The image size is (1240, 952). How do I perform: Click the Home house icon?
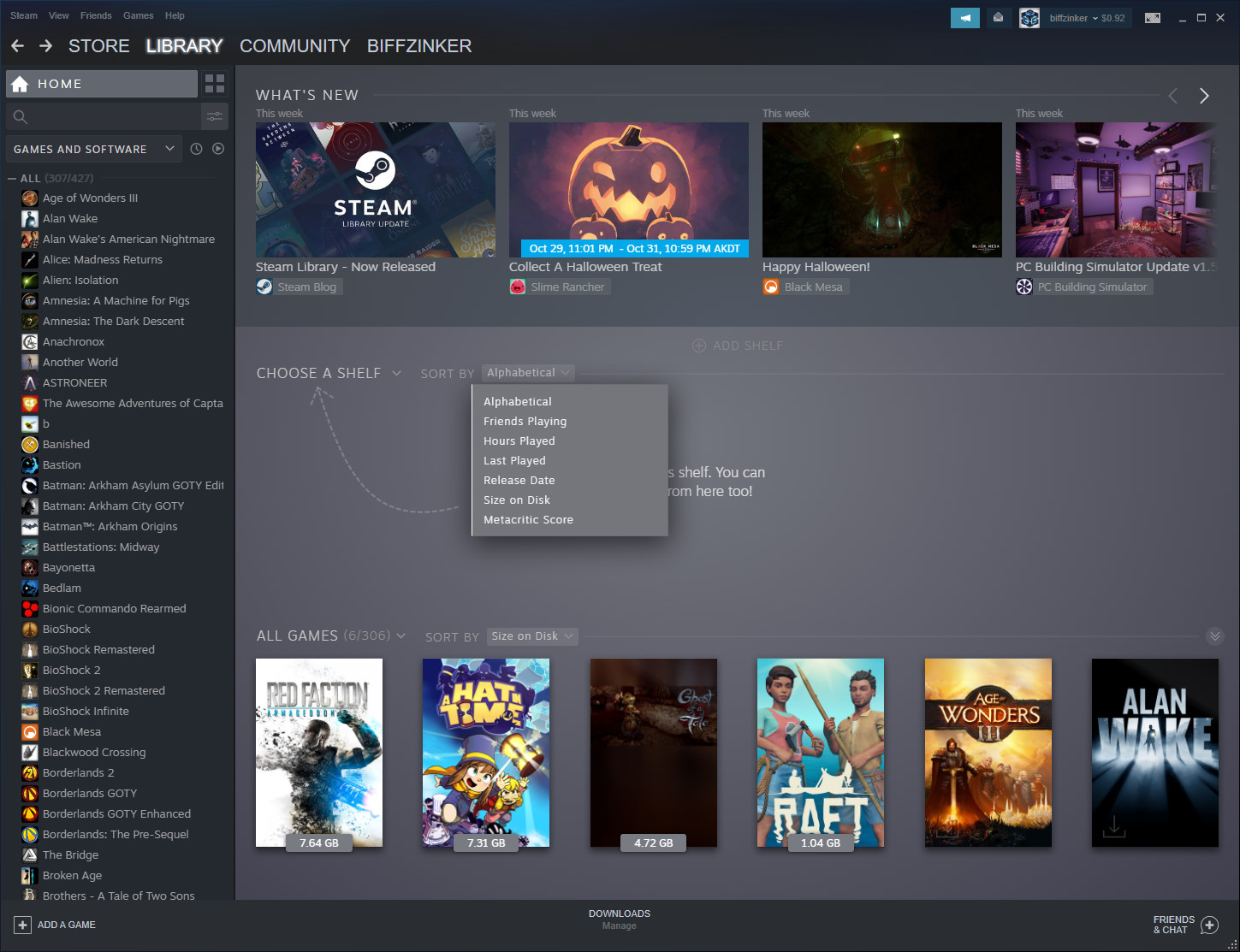(x=21, y=84)
